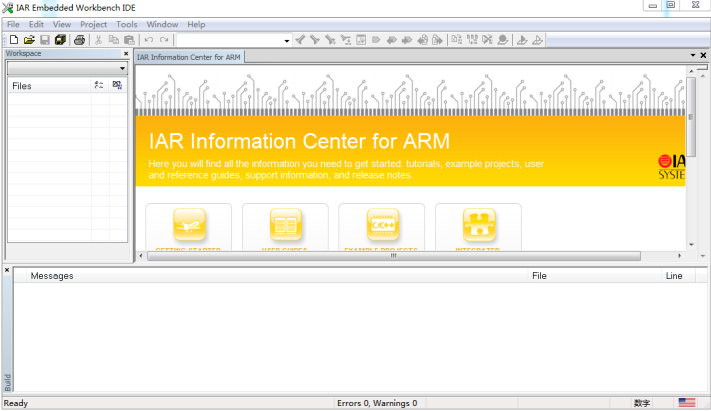Click the Make build toolbar icon

472,40
